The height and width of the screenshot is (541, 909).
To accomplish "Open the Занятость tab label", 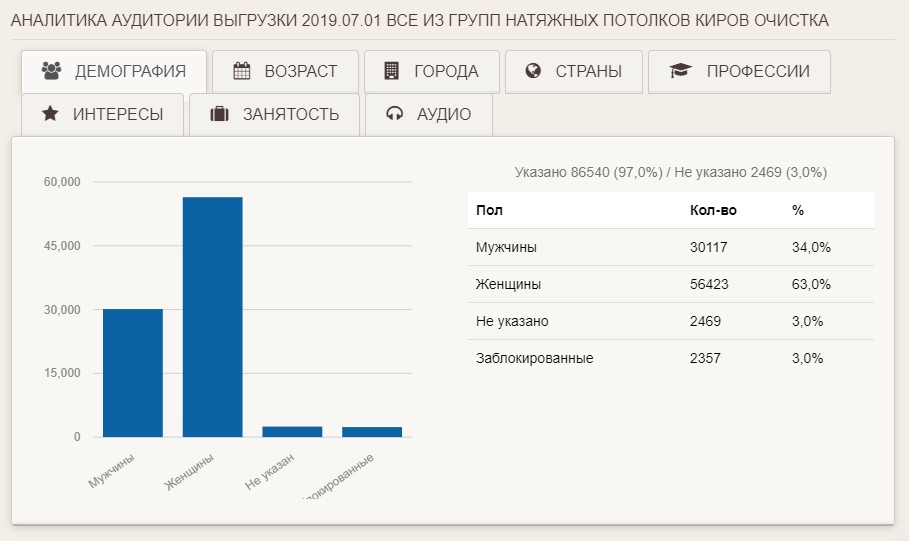I will pos(290,114).
